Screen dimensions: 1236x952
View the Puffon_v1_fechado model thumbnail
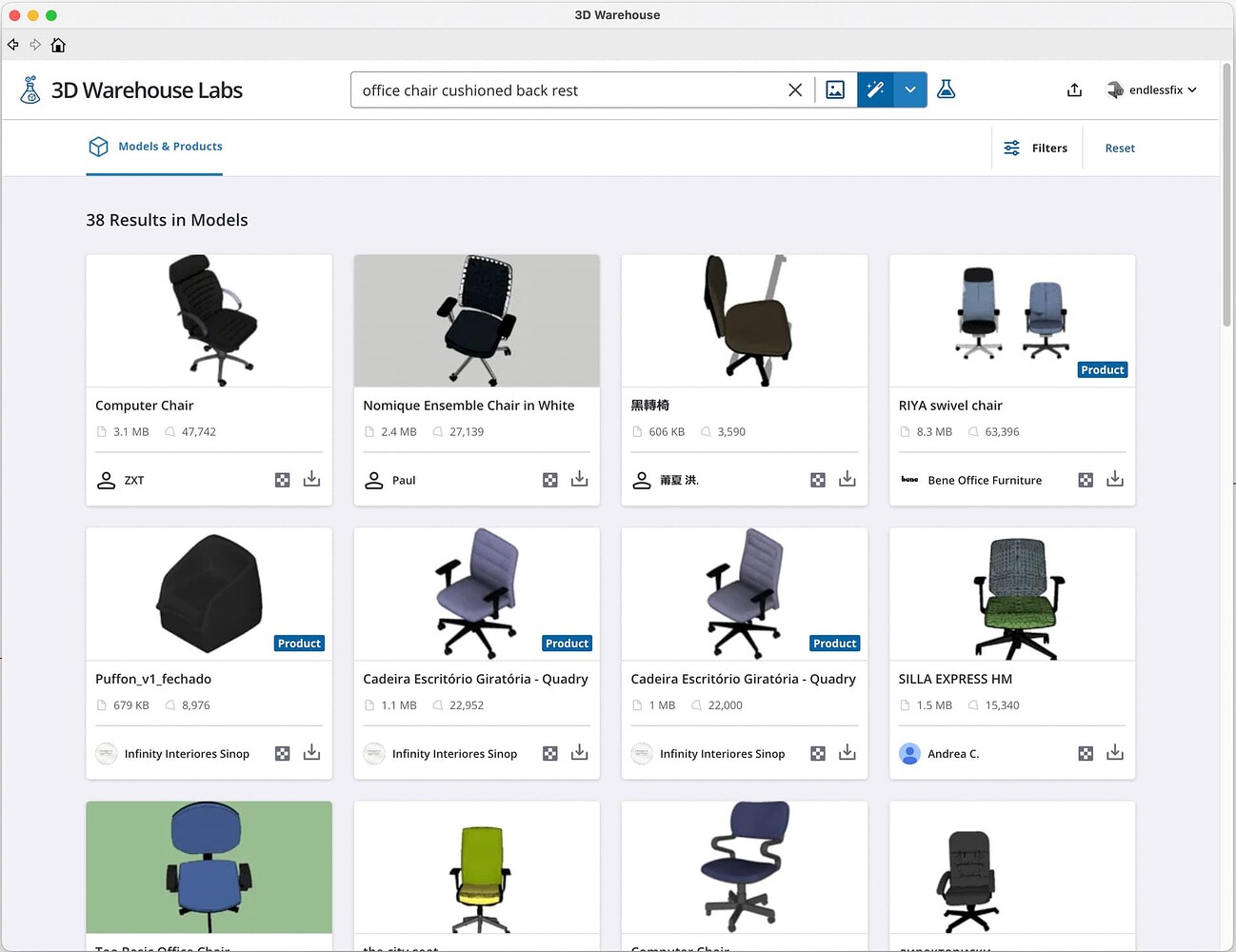click(x=209, y=593)
